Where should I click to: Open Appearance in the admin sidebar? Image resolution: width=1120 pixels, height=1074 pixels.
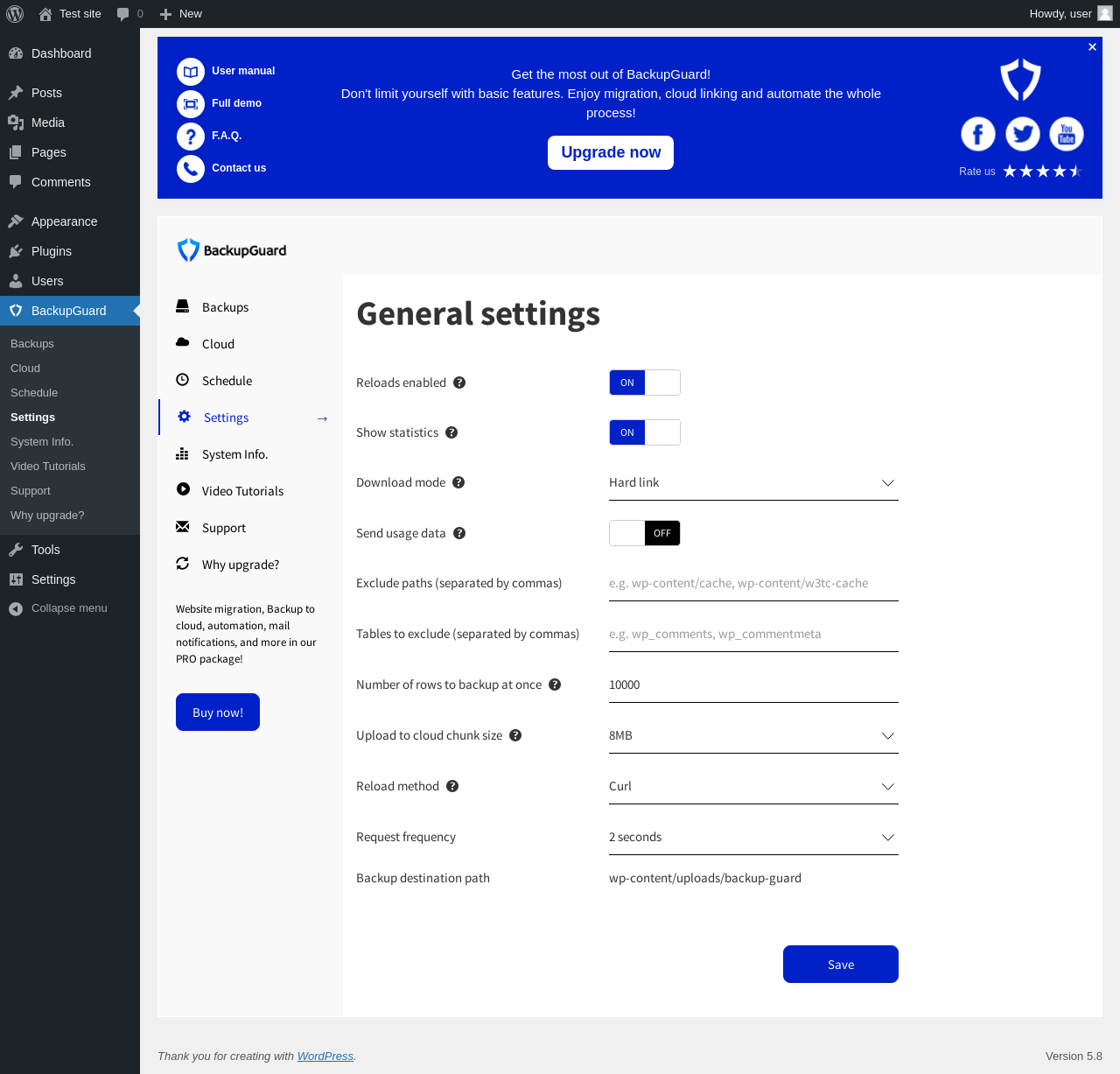tap(70, 221)
